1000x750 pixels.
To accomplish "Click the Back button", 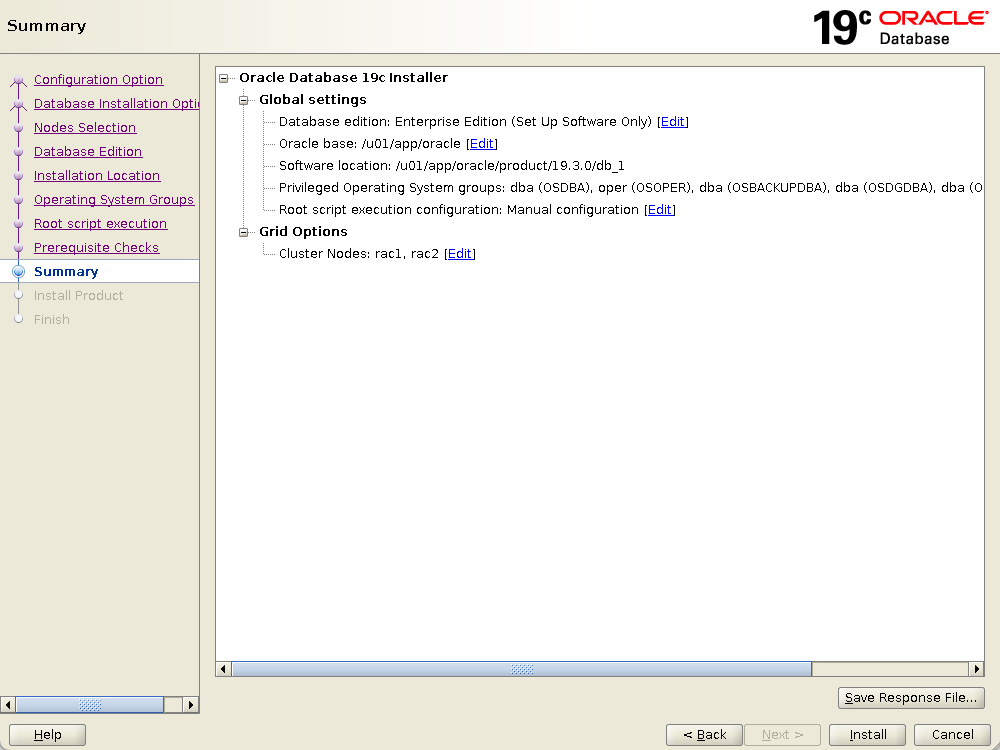I will tap(704, 735).
